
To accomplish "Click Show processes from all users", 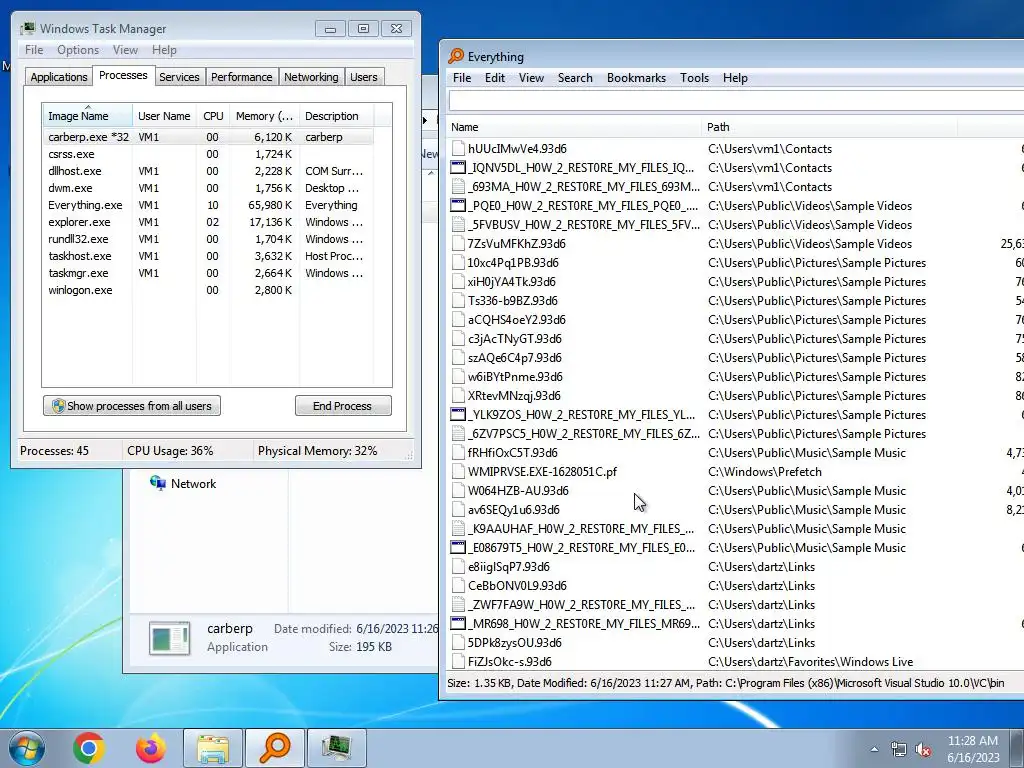I will 132,406.
